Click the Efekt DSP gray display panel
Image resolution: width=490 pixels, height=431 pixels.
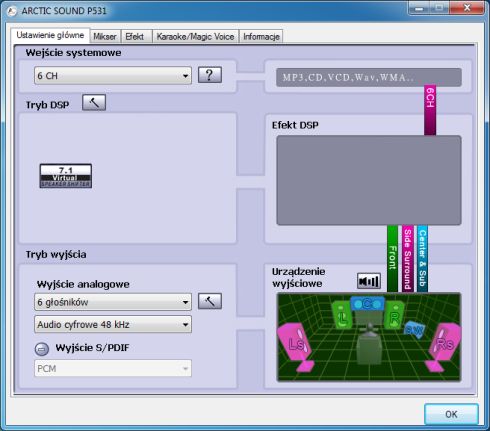tap(369, 180)
